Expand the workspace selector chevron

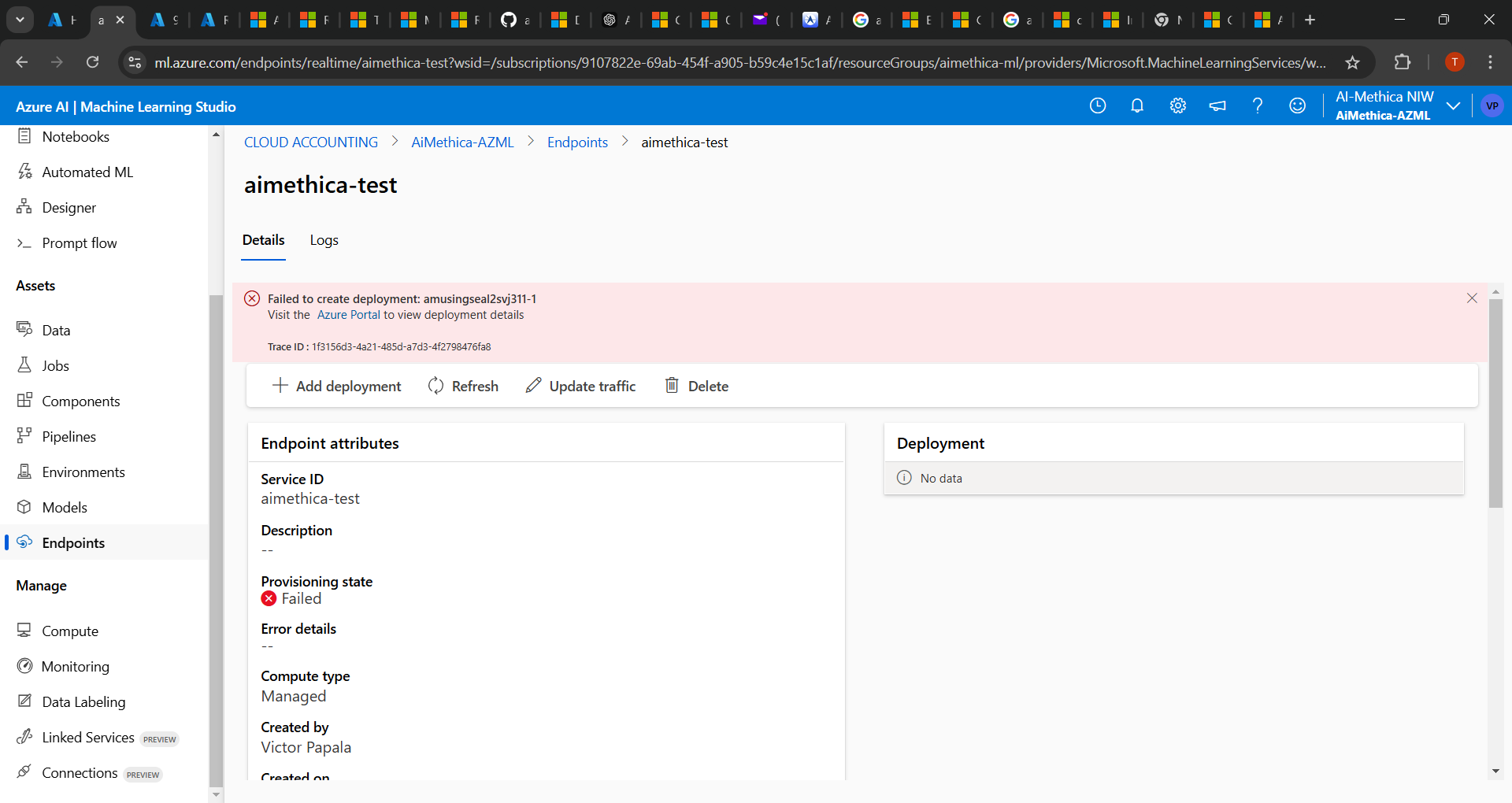(x=1453, y=105)
